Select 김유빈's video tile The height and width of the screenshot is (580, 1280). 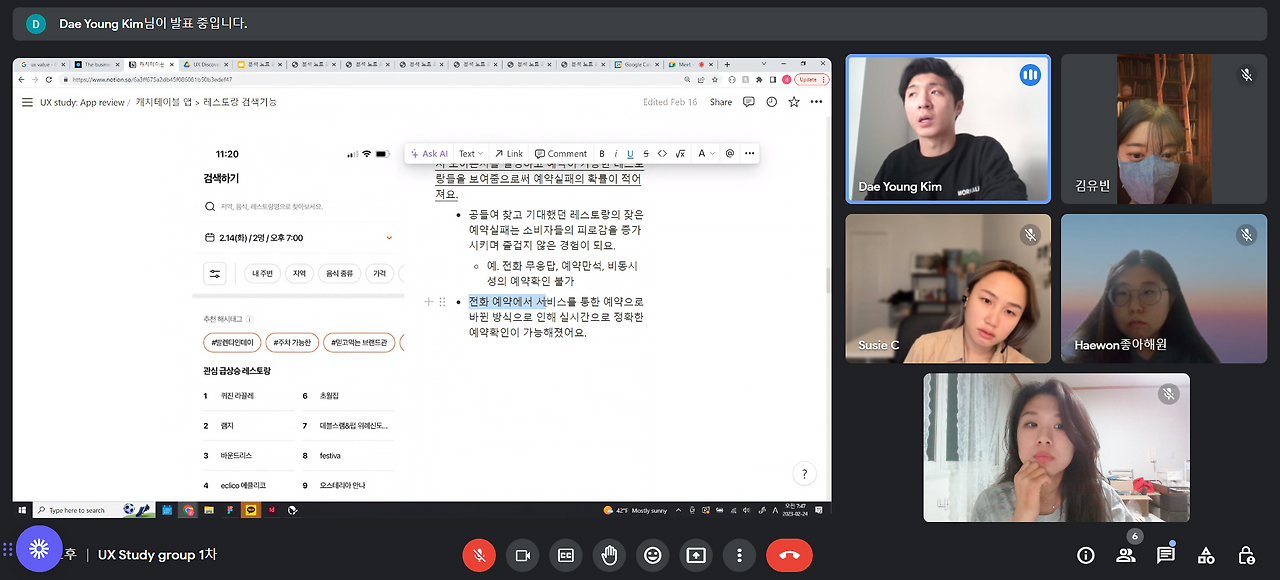pos(1164,128)
